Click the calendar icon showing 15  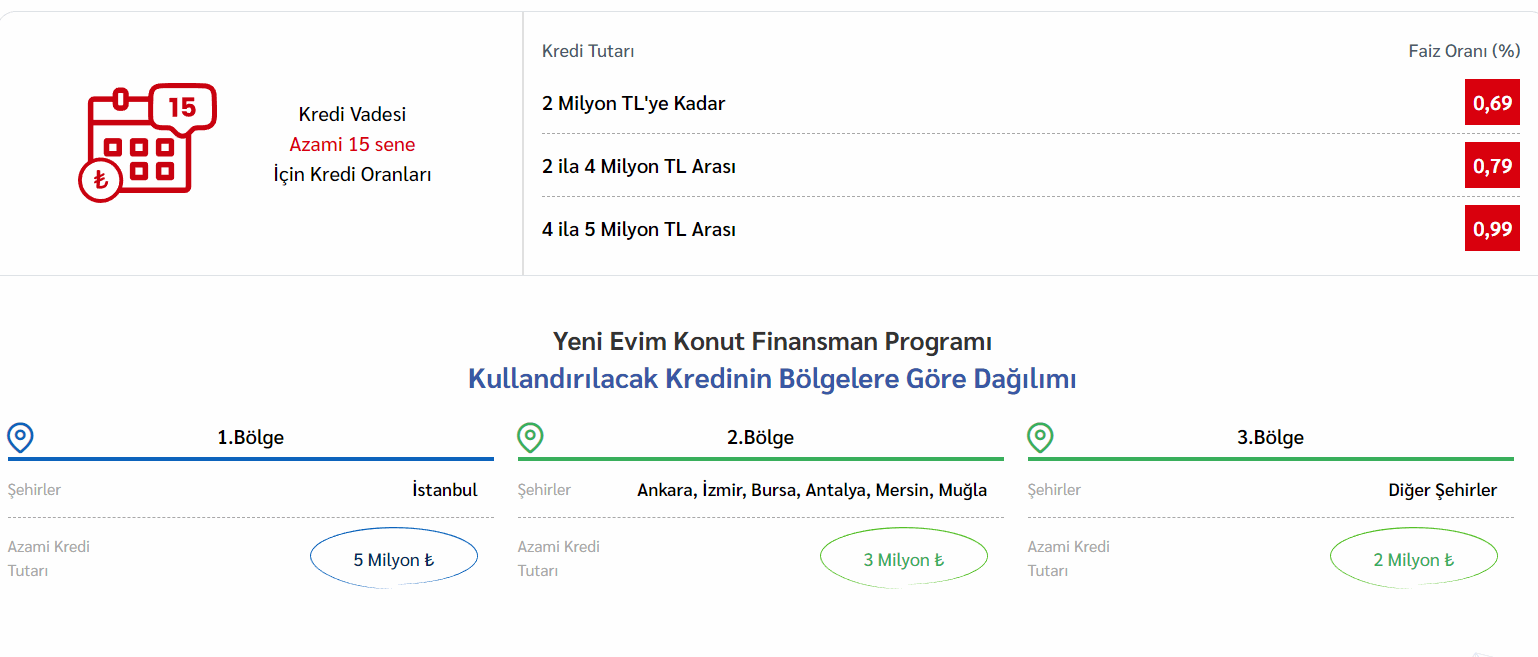pyautogui.click(x=146, y=142)
